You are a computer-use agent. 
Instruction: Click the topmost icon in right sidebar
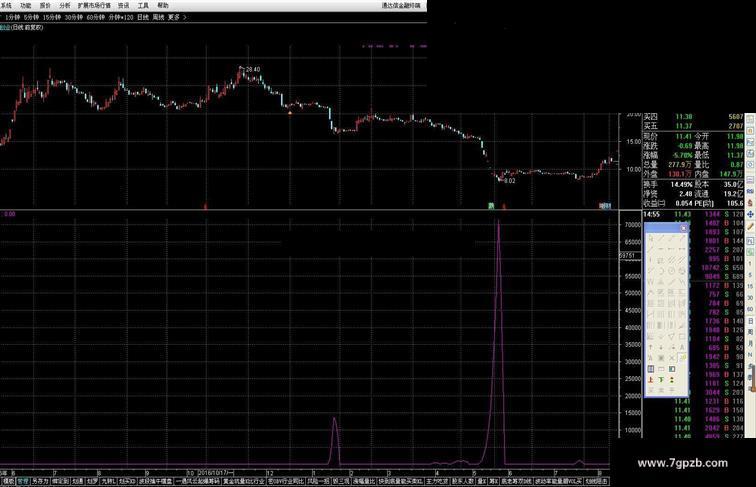[750, 119]
